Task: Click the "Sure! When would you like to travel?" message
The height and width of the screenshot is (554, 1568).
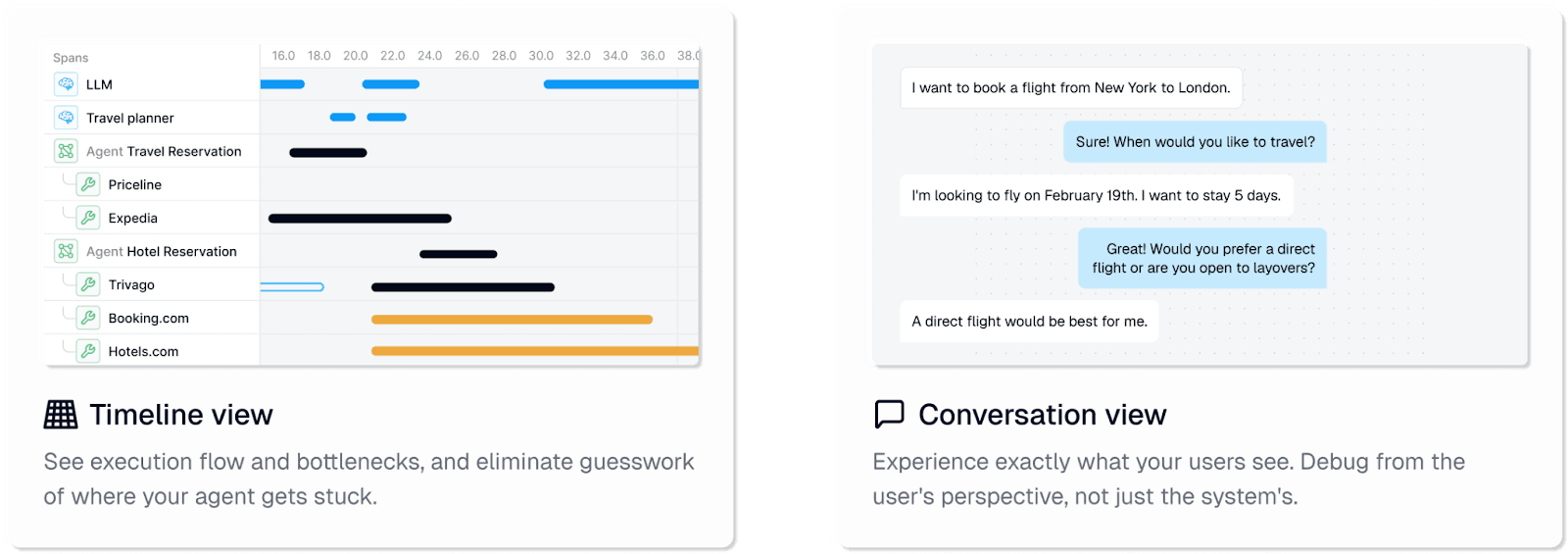Action: [1196, 142]
